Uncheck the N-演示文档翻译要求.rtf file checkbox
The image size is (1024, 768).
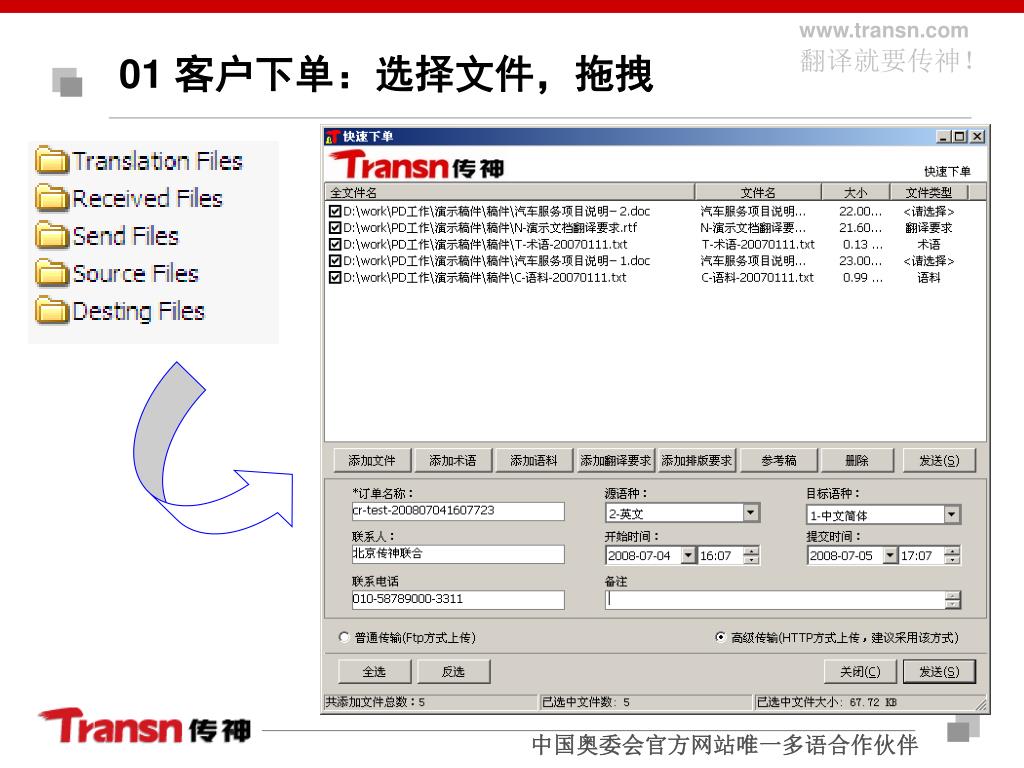click(335, 228)
